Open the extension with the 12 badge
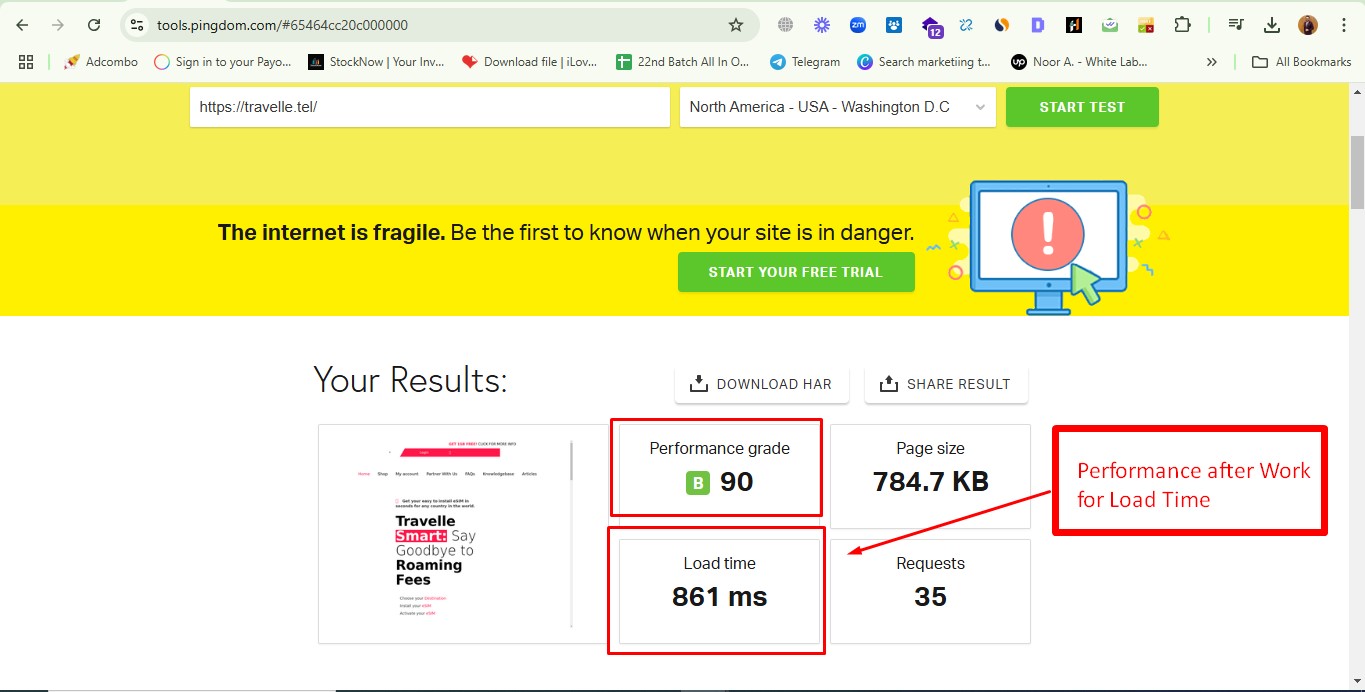The image size is (1365, 692). click(931, 26)
